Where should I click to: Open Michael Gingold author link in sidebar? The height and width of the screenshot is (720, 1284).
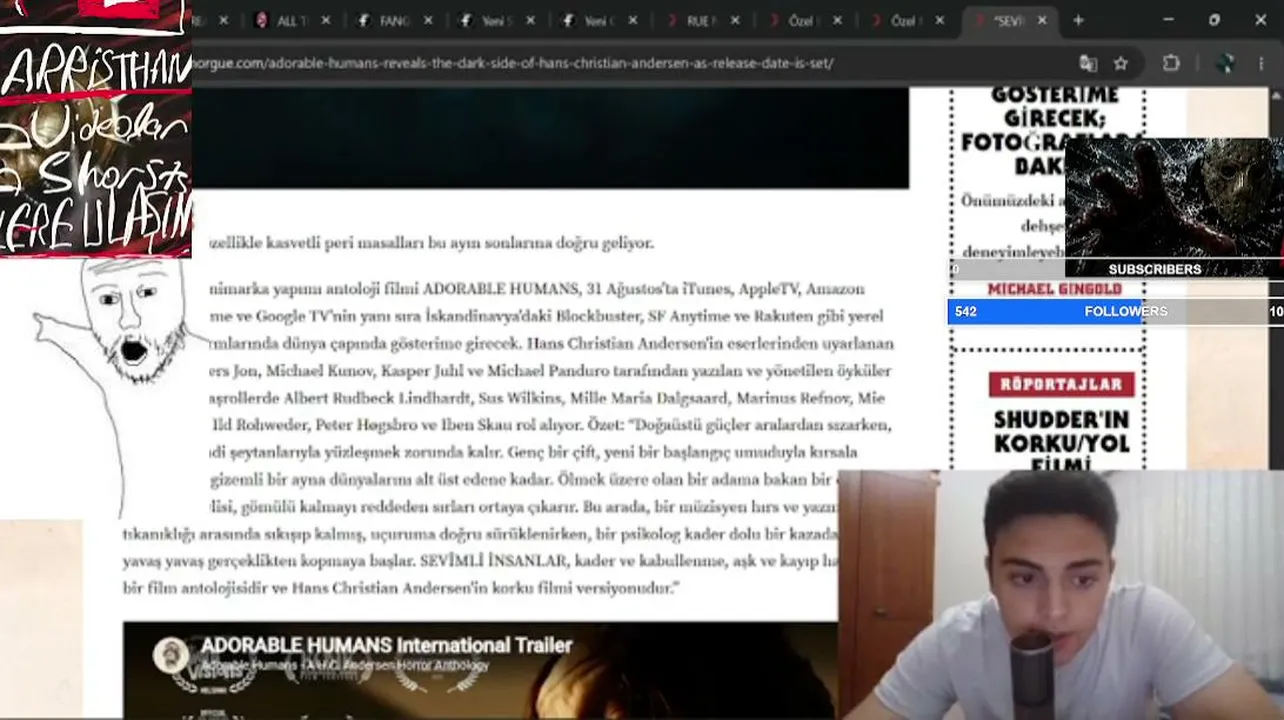coord(1055,289)
